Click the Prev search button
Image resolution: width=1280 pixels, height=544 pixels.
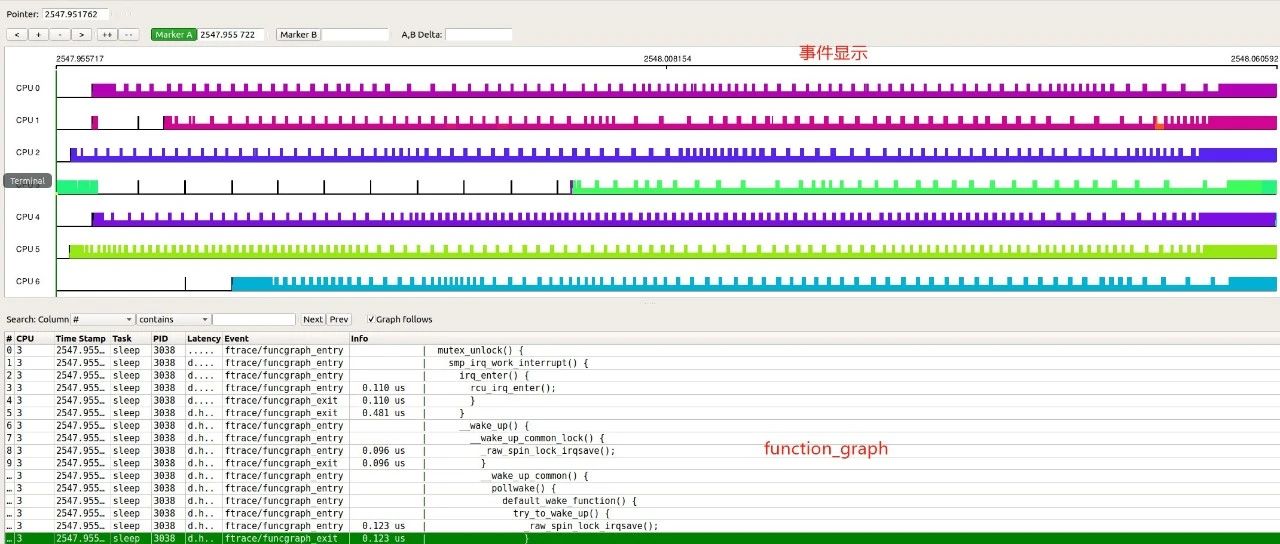click(339, 319)
